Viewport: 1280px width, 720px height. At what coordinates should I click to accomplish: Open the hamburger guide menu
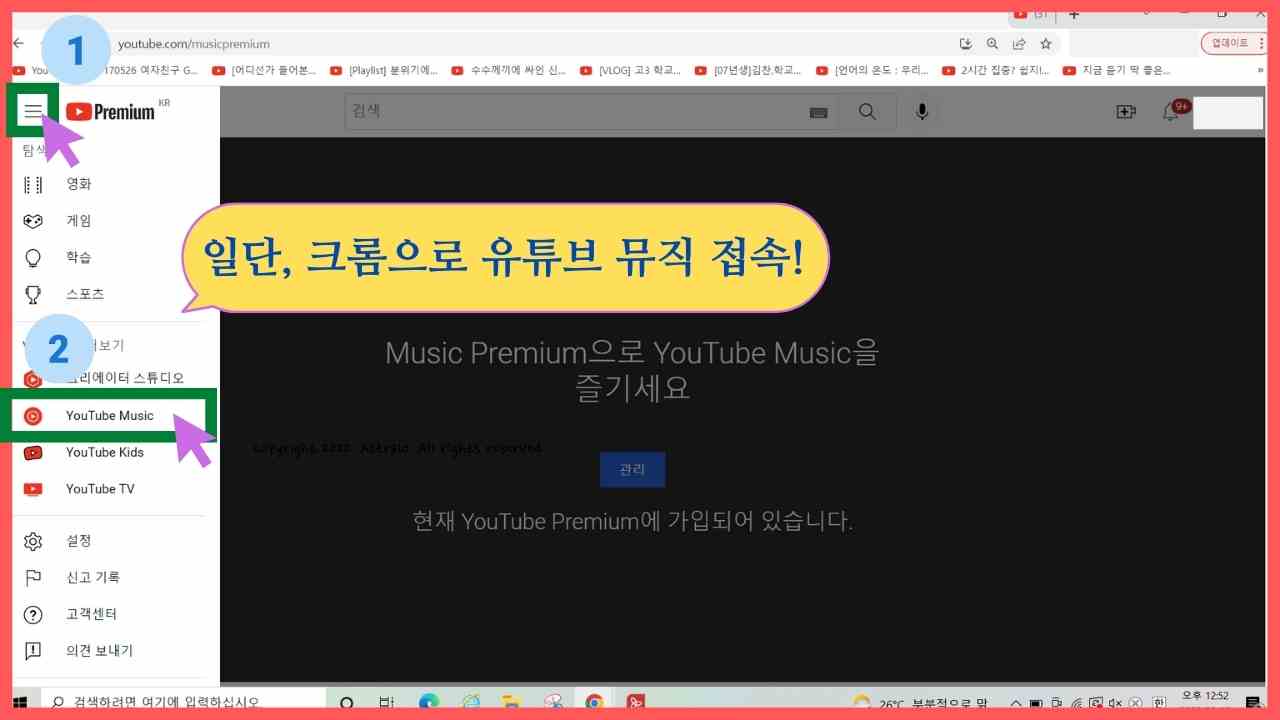pyautogui.click(x=33, y=111)
